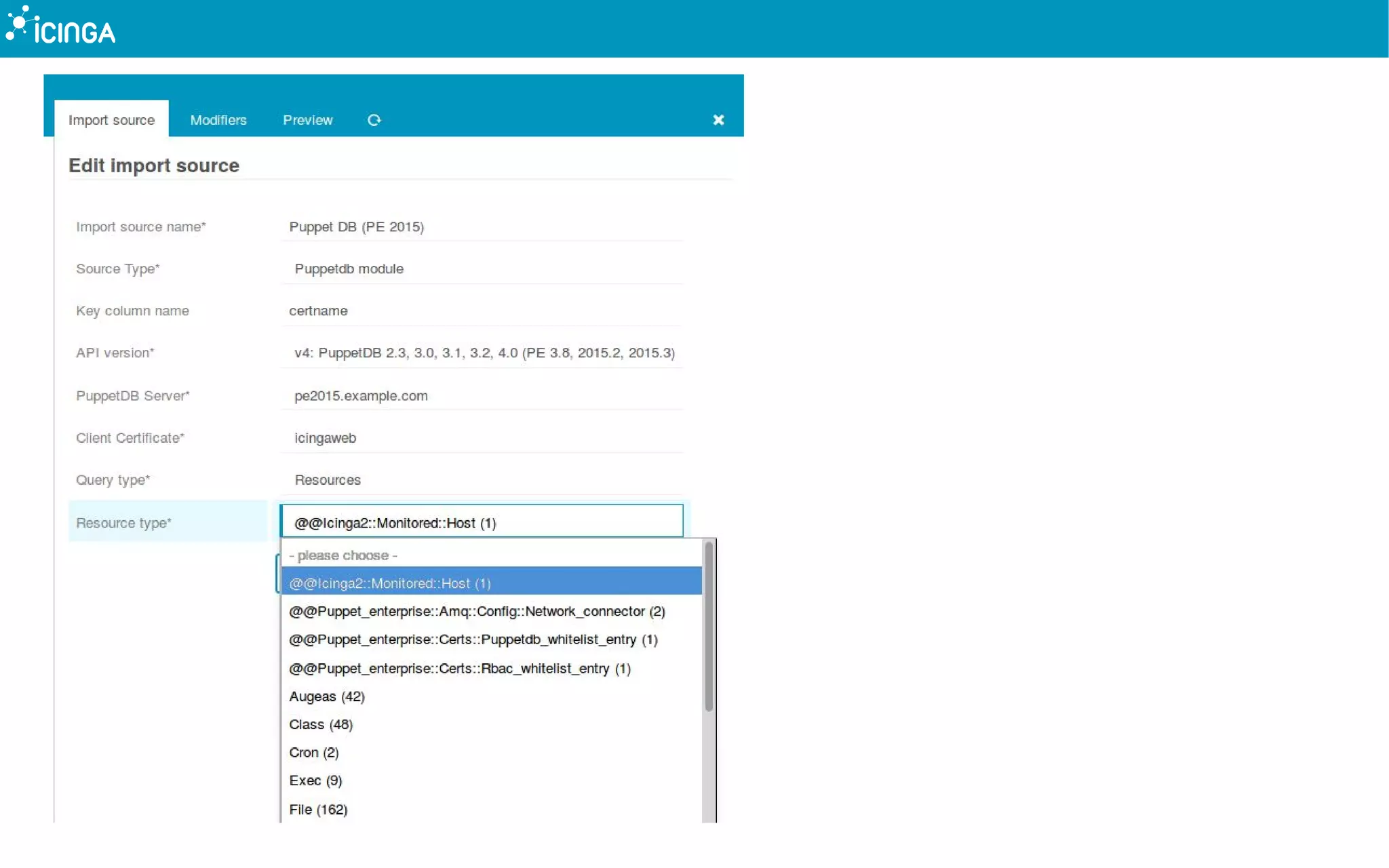Pick the Puppetdb_whitelist_entry (1) option
The height and width of the screenshot is (868, 1389).
(473, 640)
